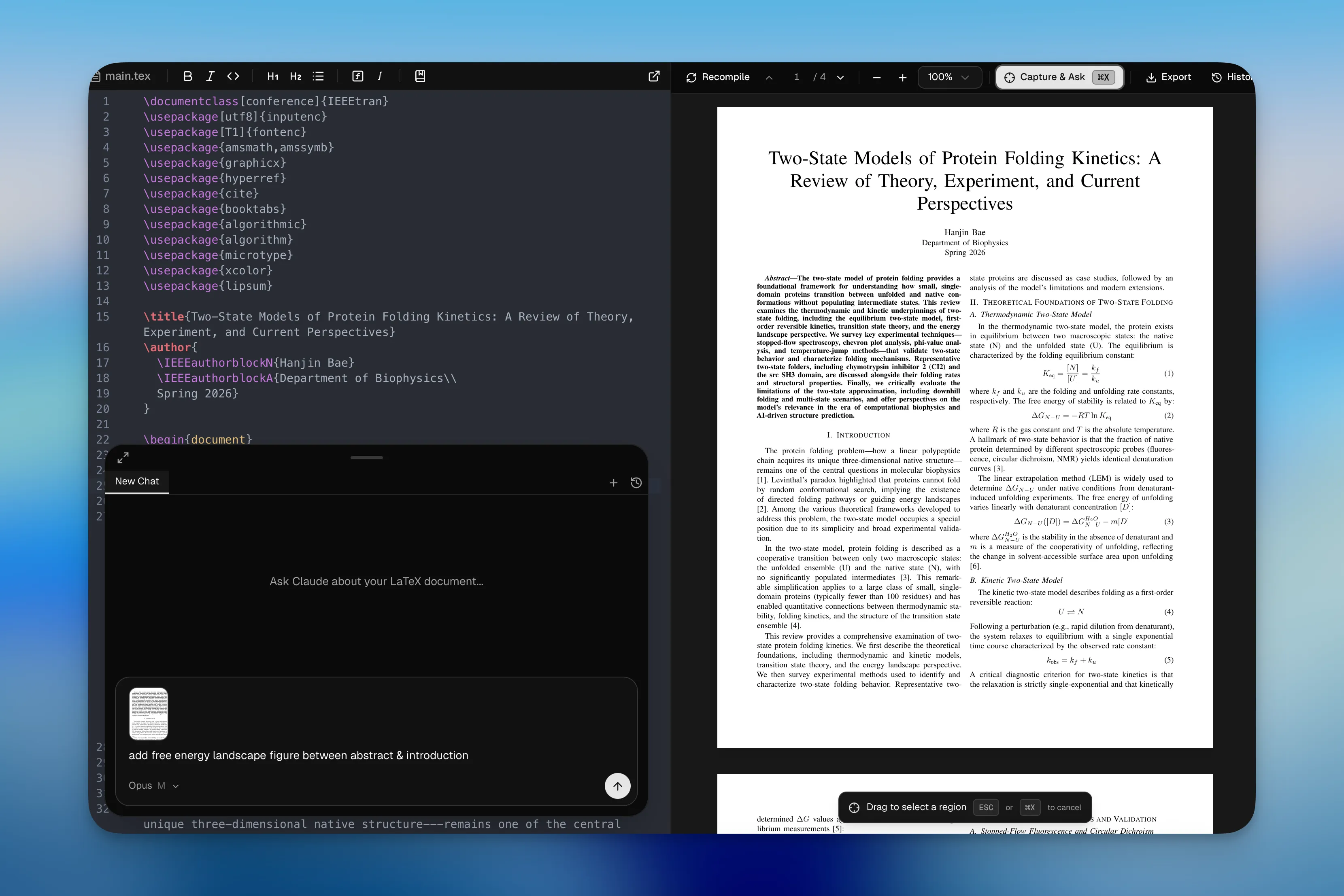Viewport: 1344px width, 896px height.
Task: Insert bulleted list icon
Action: pyautogui.click(x=318, y=76)
